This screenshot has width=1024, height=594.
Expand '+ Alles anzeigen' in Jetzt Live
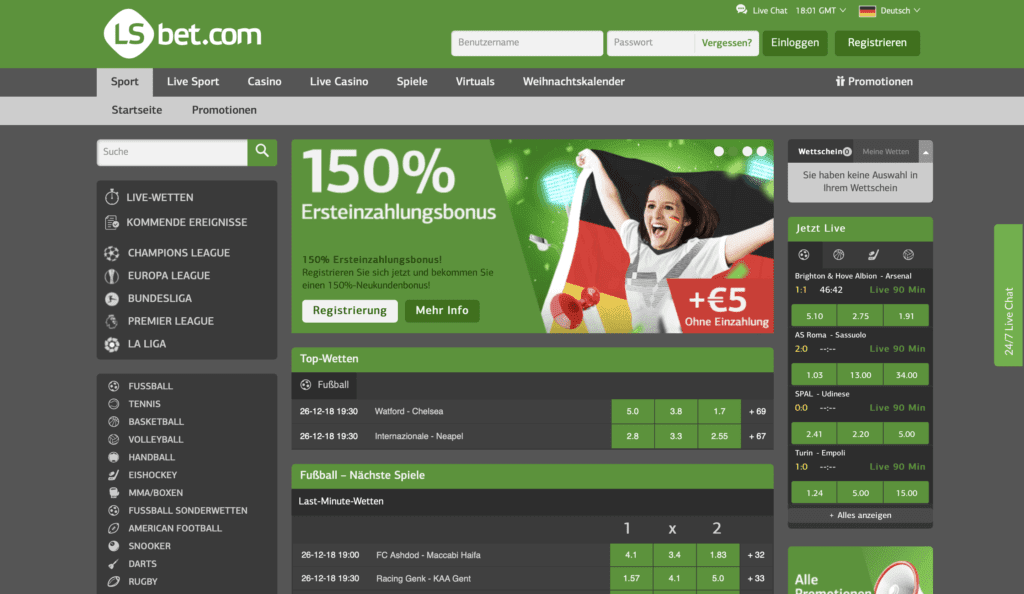[860, 515]
